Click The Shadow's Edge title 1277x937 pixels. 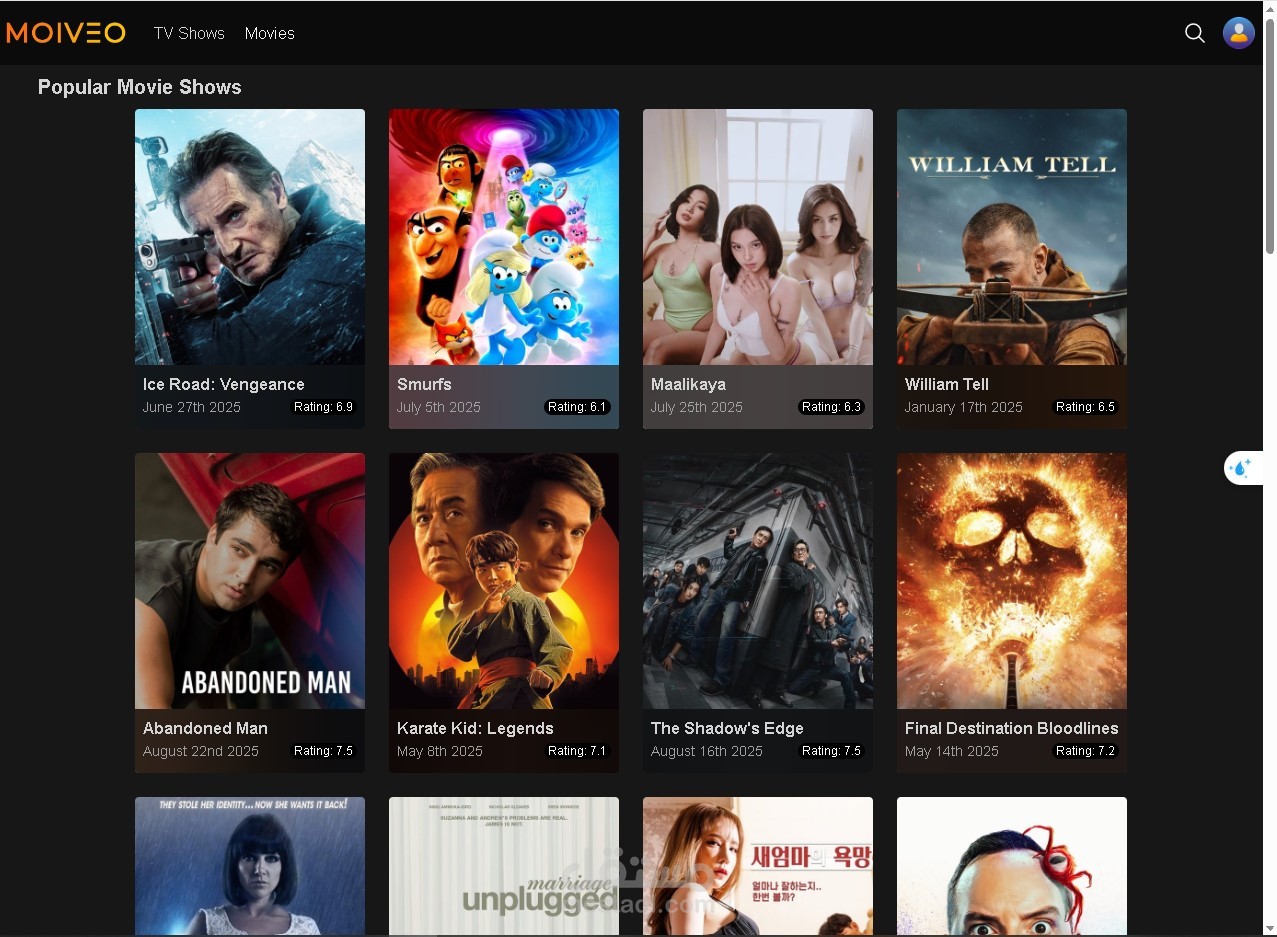(727, 728)
